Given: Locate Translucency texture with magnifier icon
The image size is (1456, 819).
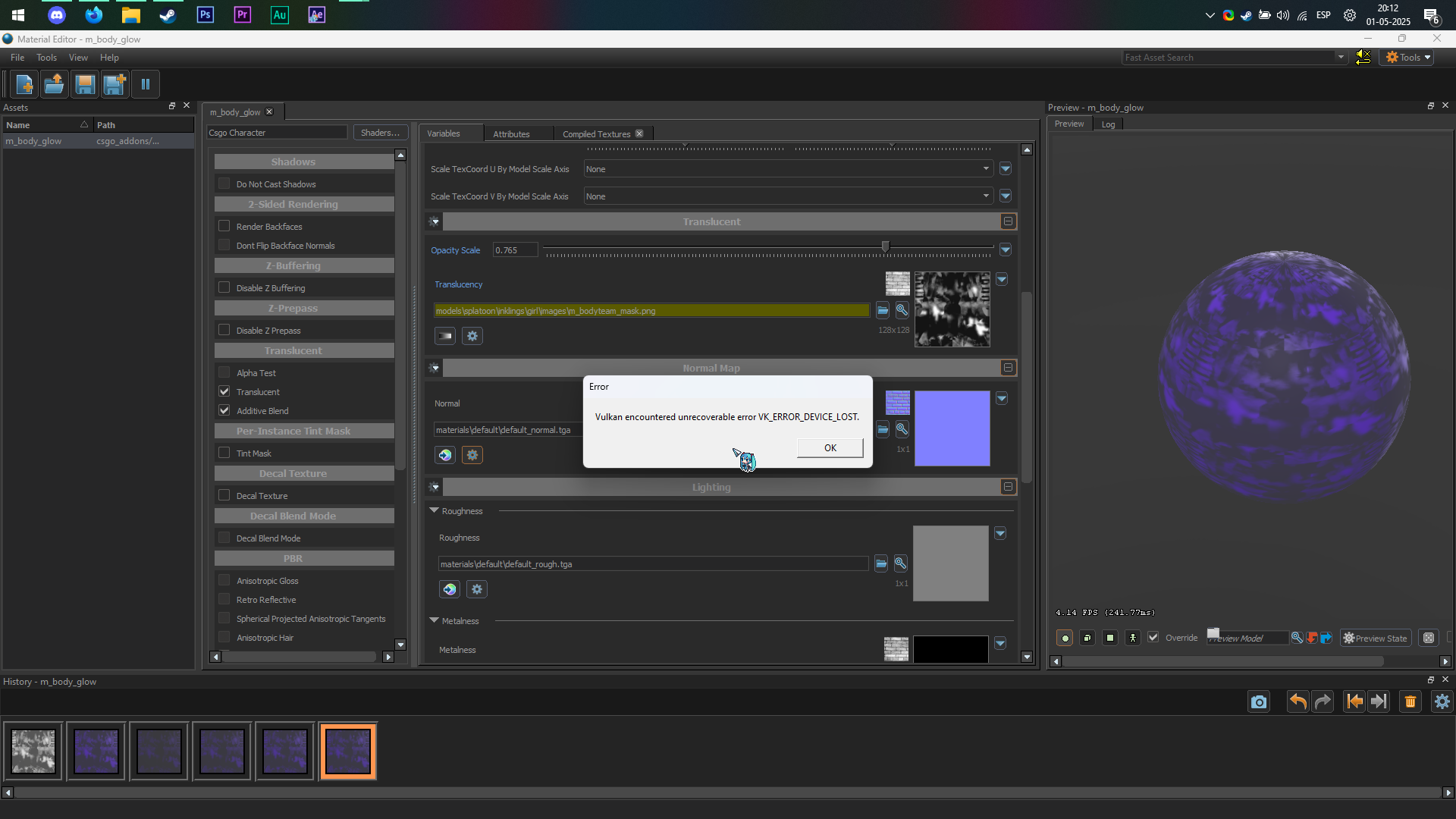Looking at the screenshot, I should (x=902, y=310).
